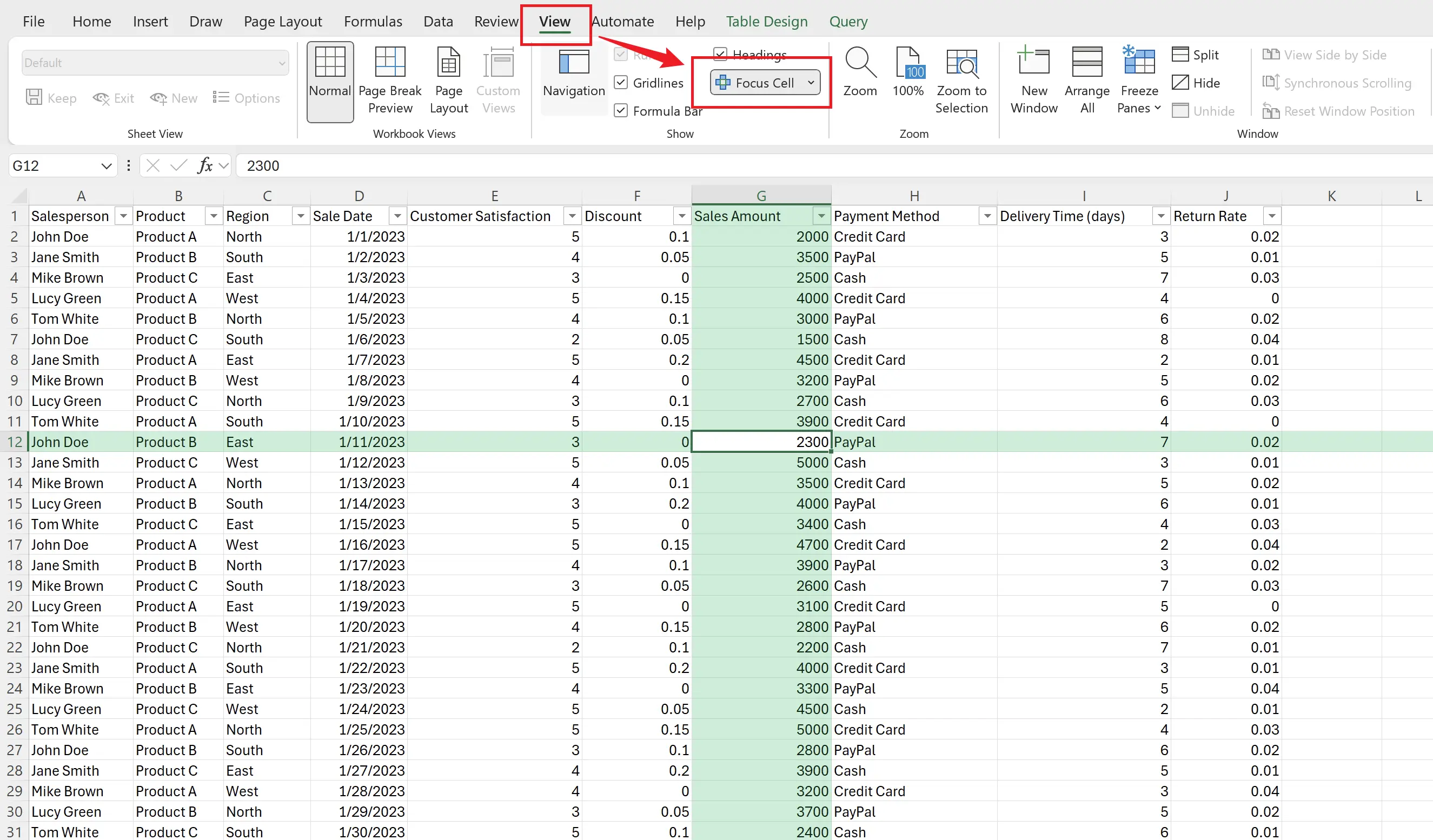Toggle the Headings checkbox

tap(720, 55)
